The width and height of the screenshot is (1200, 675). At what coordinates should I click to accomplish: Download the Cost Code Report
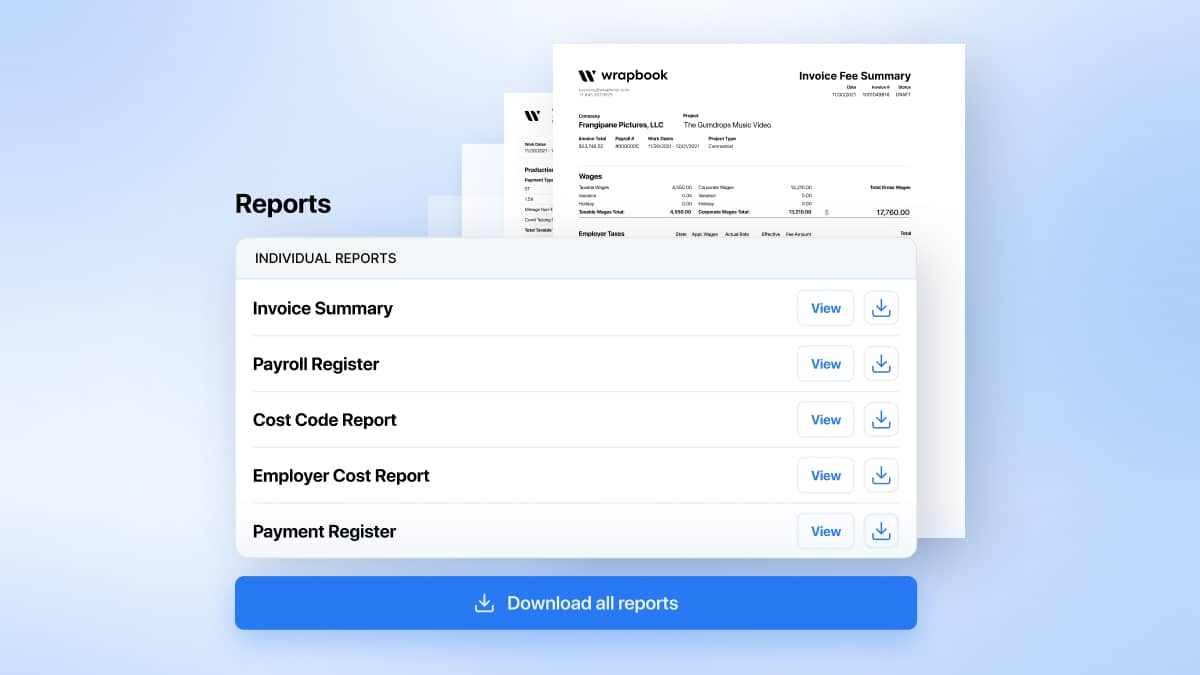coord(881,419)
